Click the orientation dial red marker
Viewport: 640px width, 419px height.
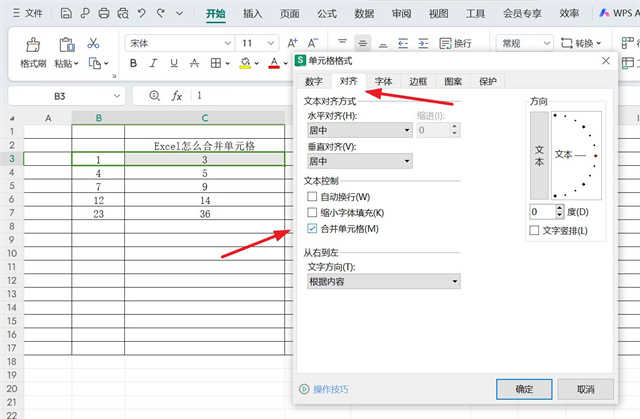click(x=596, y=156)
